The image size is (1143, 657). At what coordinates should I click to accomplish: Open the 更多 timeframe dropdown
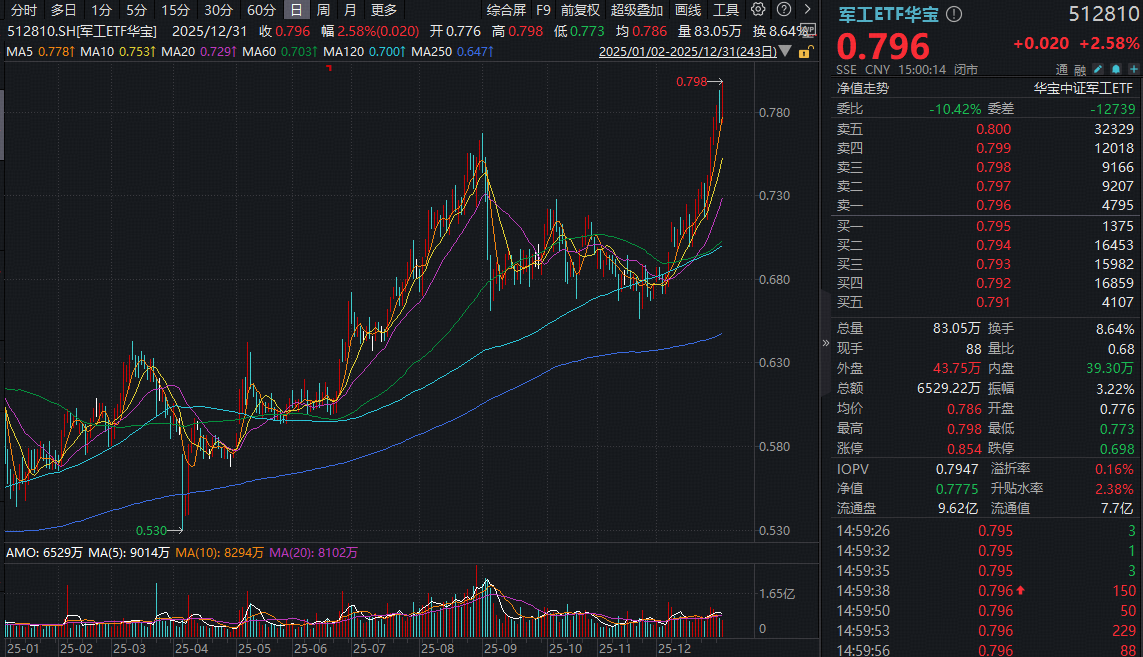(383, 10)
